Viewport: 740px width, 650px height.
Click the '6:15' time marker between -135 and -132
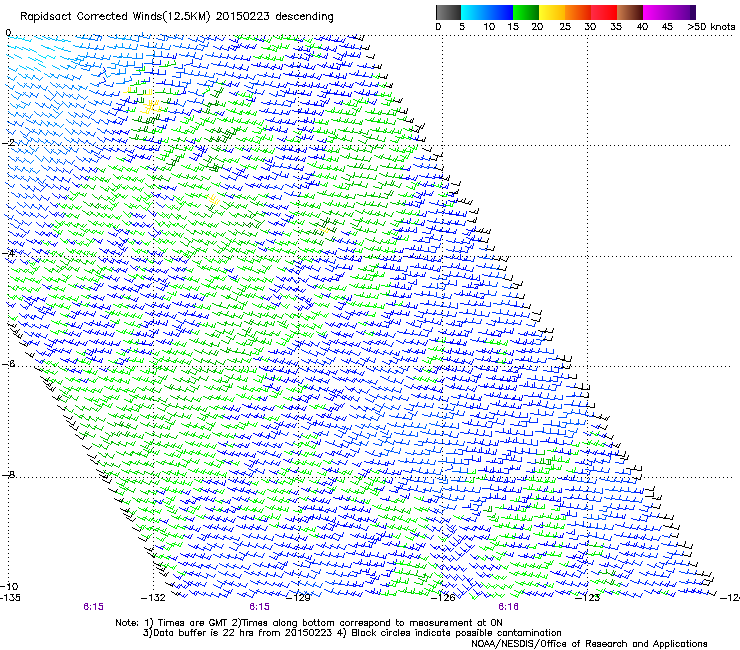pos(93,607)
